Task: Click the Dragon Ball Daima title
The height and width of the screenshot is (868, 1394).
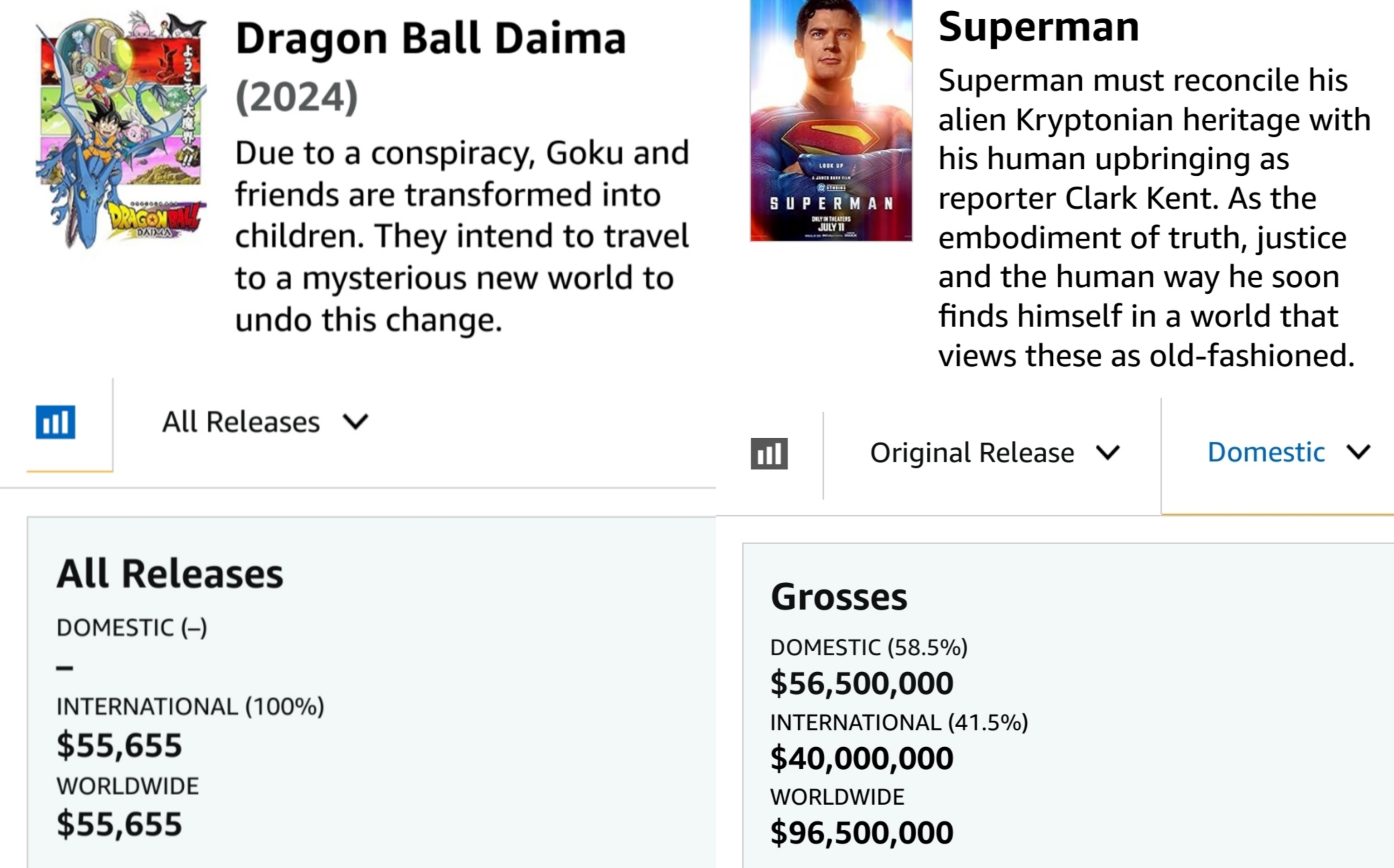Action: coord(431,39)
